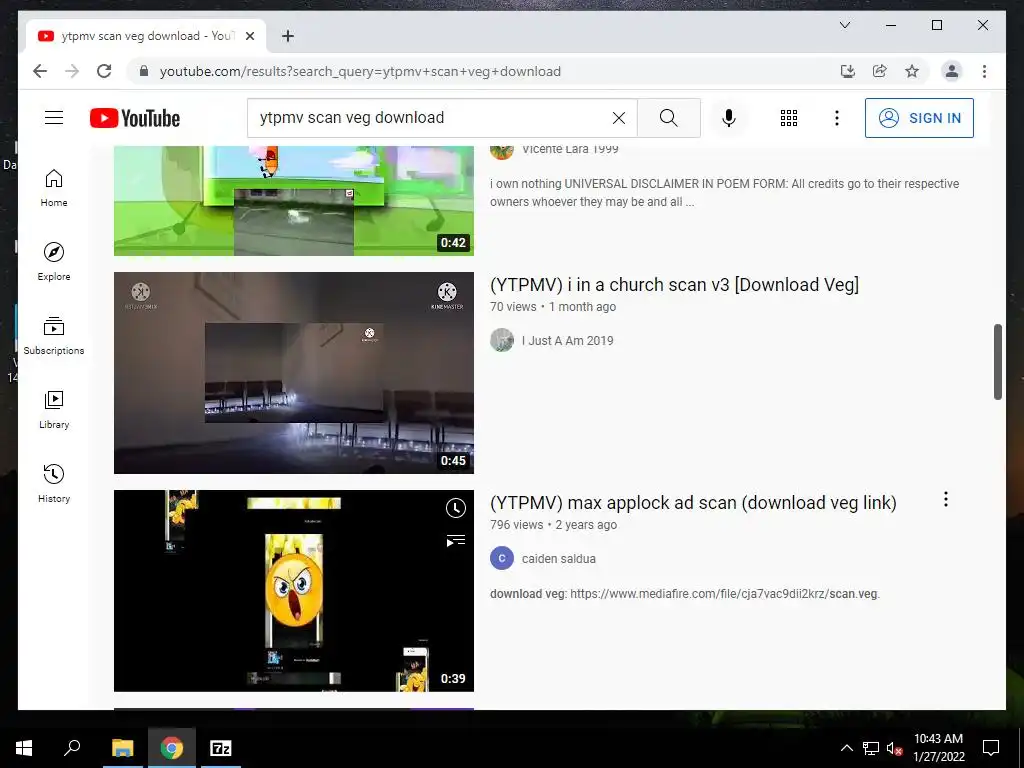Open title (YTPMV) max applock ad scan
This screenshot has width=1024, height=768.
click(693, 503)
